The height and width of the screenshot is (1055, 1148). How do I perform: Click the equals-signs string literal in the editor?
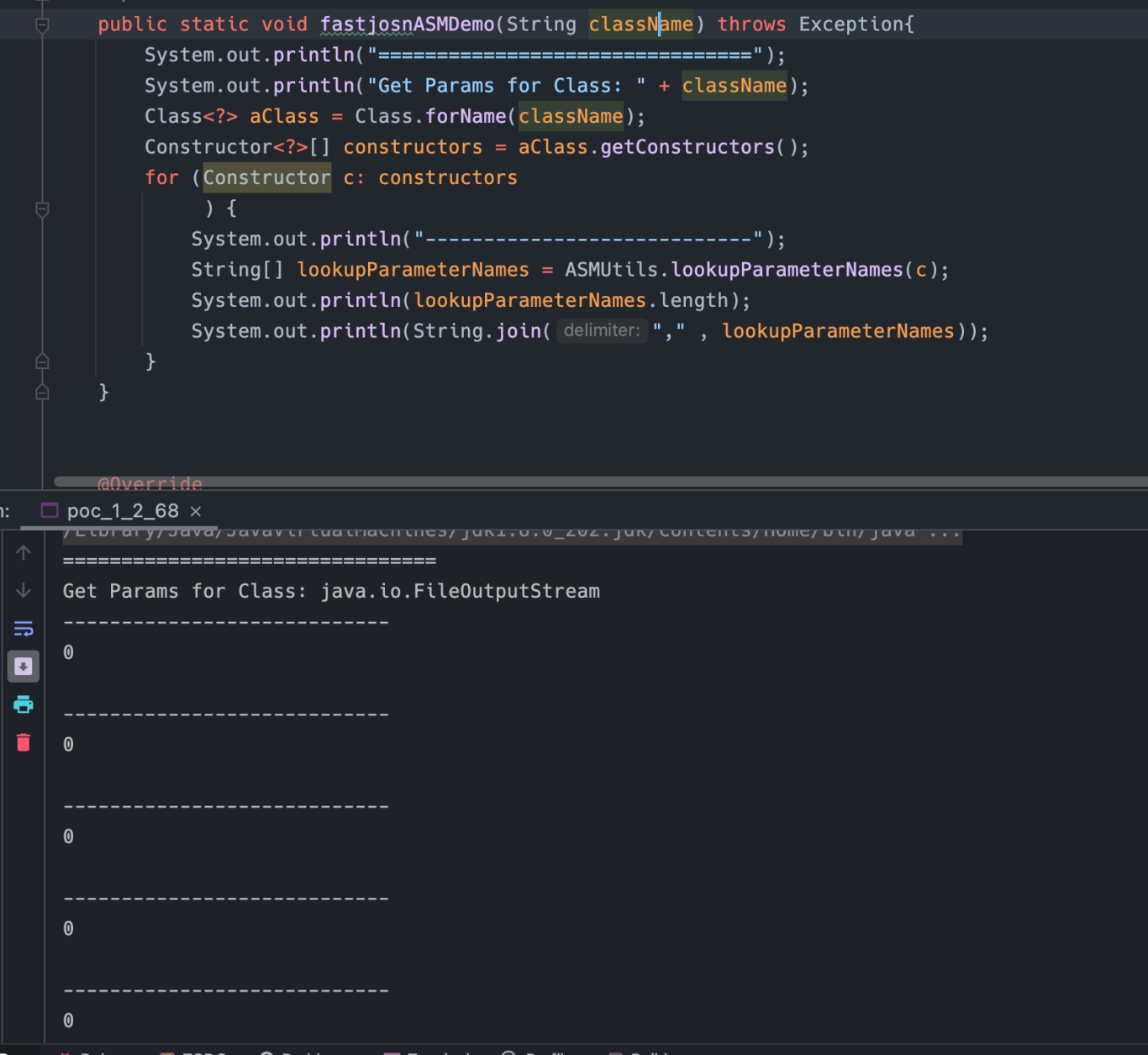[x=565, y=55]
